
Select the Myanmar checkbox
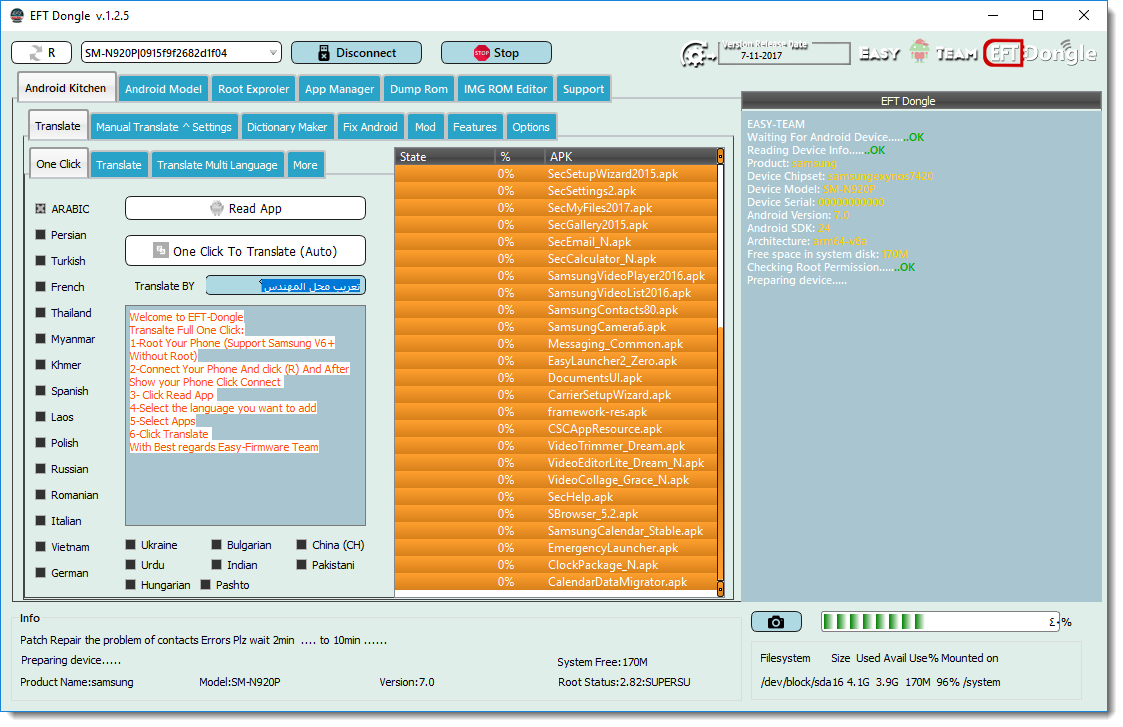tap(41, 339)
